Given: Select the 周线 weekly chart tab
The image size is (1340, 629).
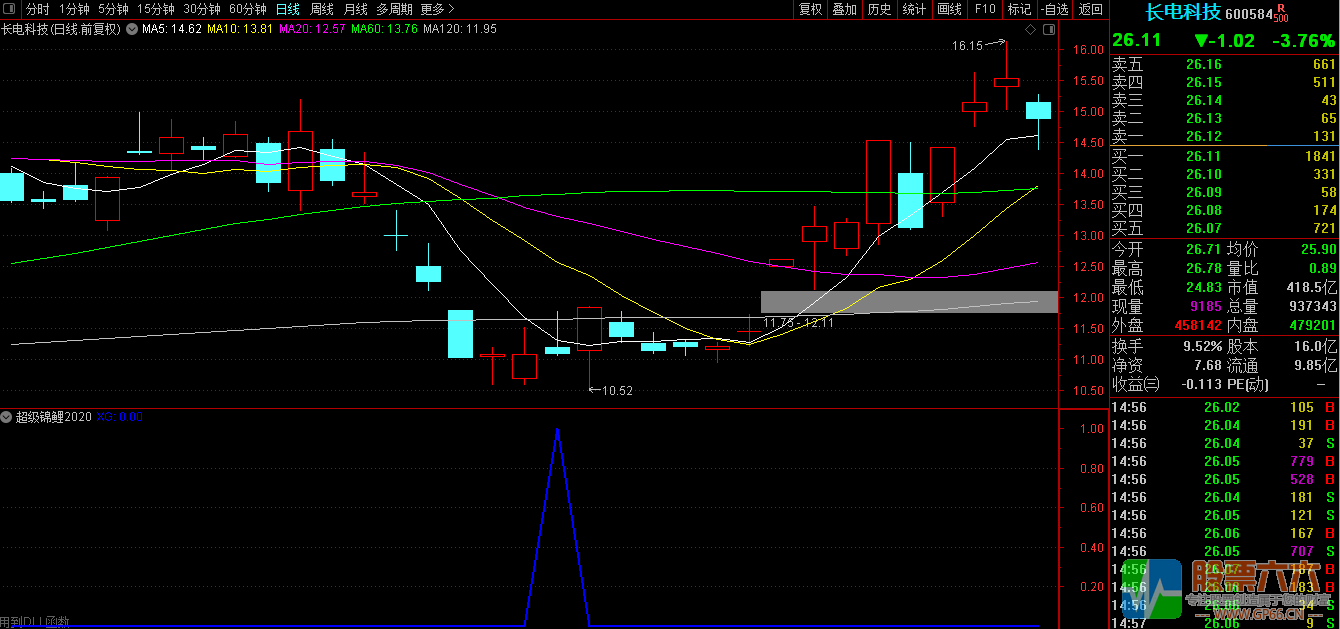Looking at the screenshot, I should pos(321,9).
